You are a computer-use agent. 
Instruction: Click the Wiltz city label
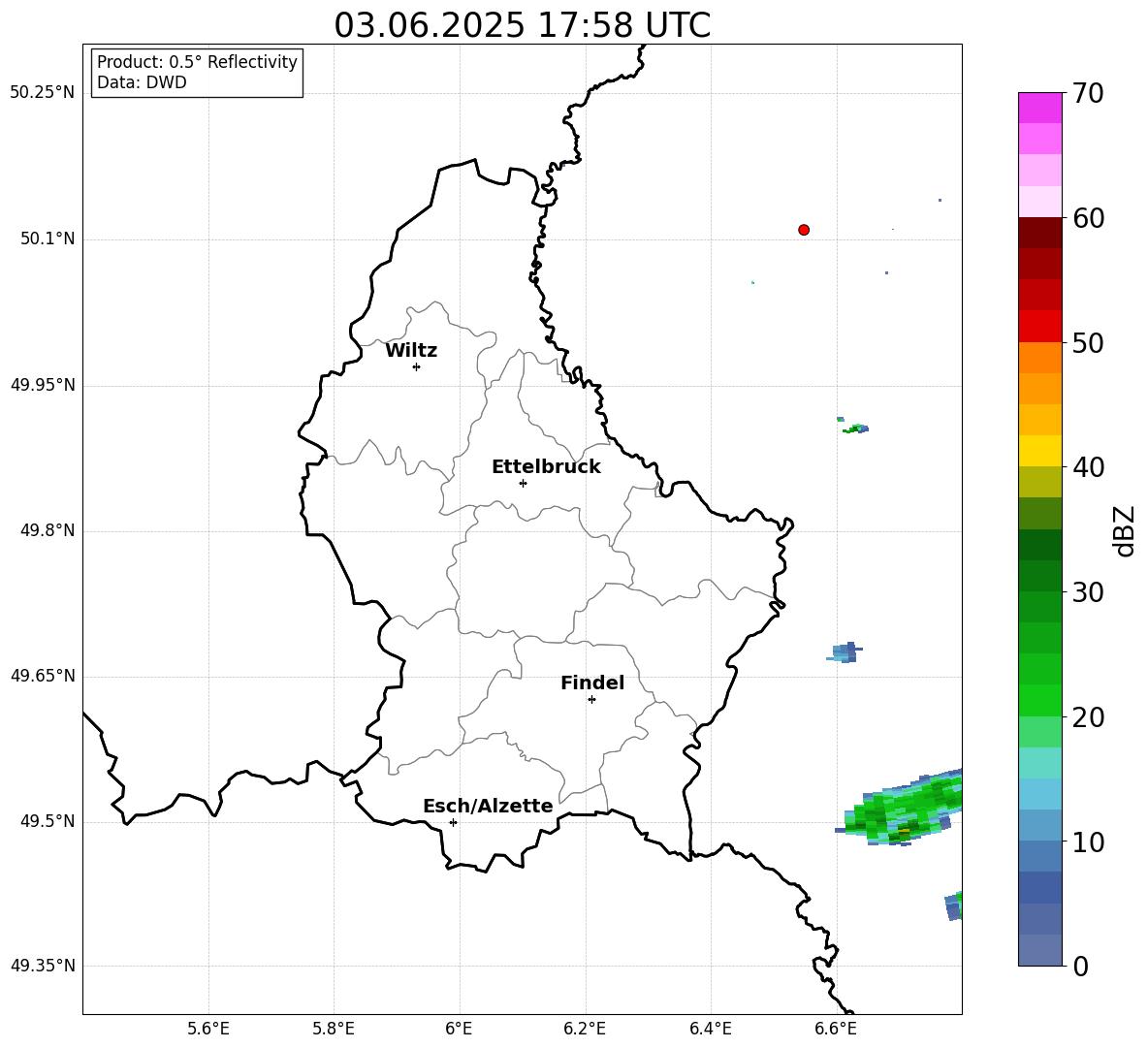(x=411, y=351)
